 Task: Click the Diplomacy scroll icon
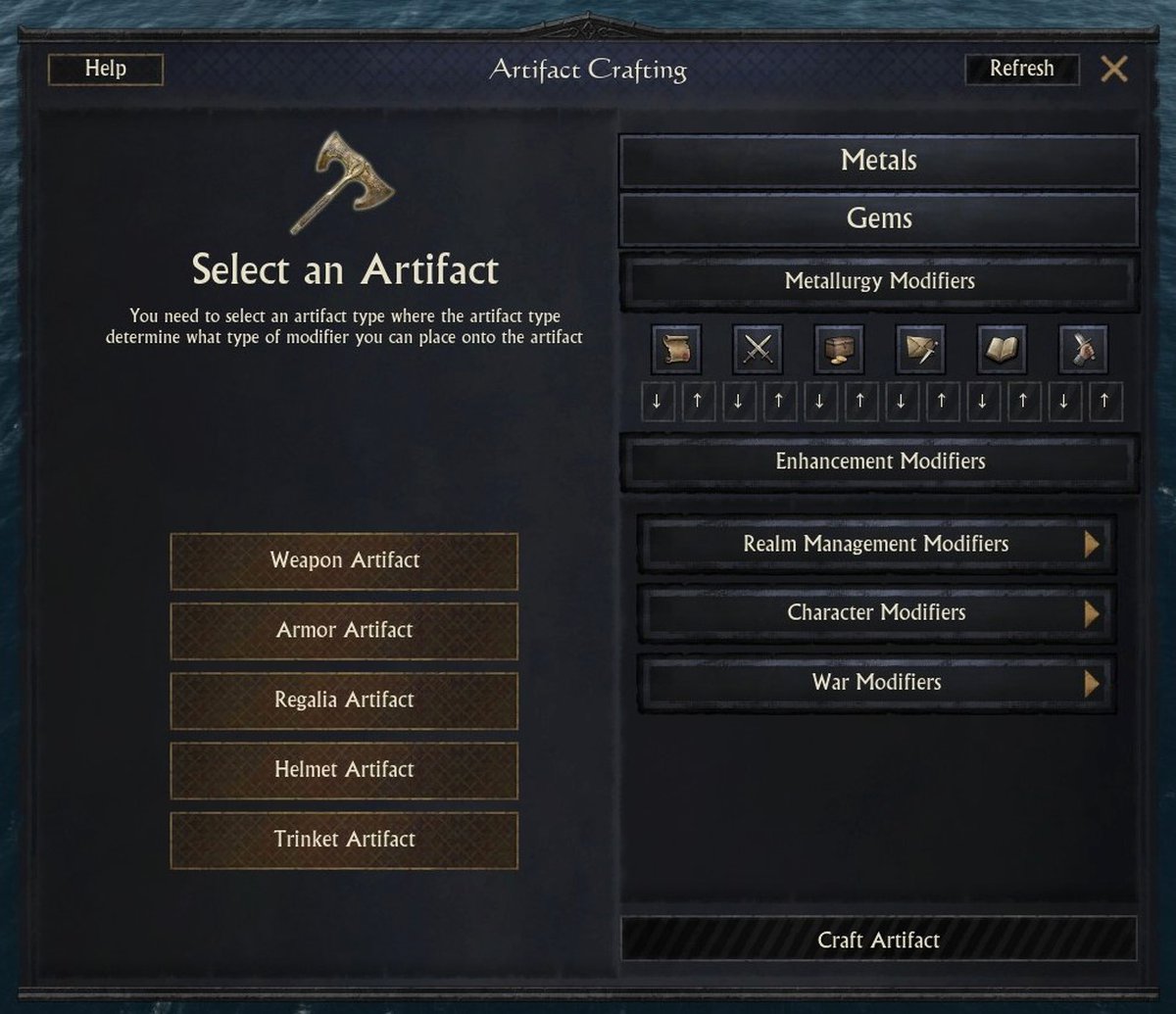tap(675, 350)
